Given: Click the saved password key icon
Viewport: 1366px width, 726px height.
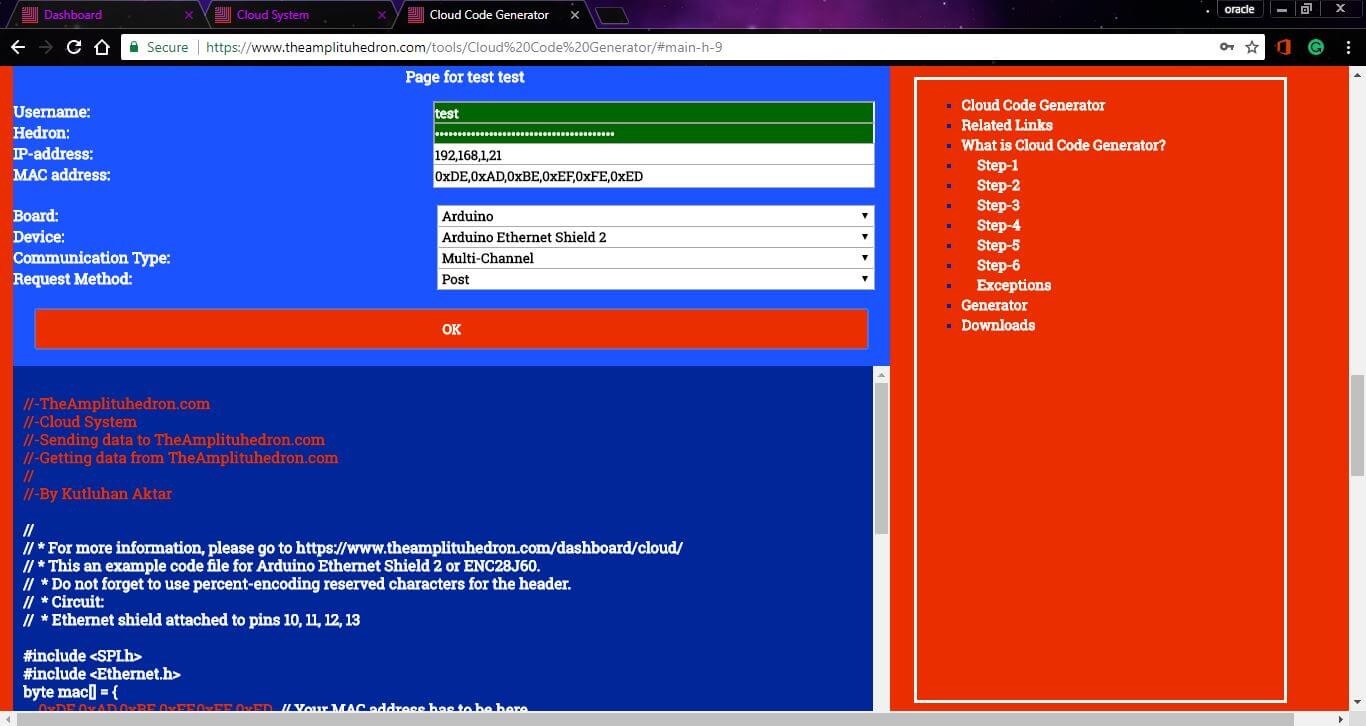Looking at the screenshot, I should [x=1227, y=47].
